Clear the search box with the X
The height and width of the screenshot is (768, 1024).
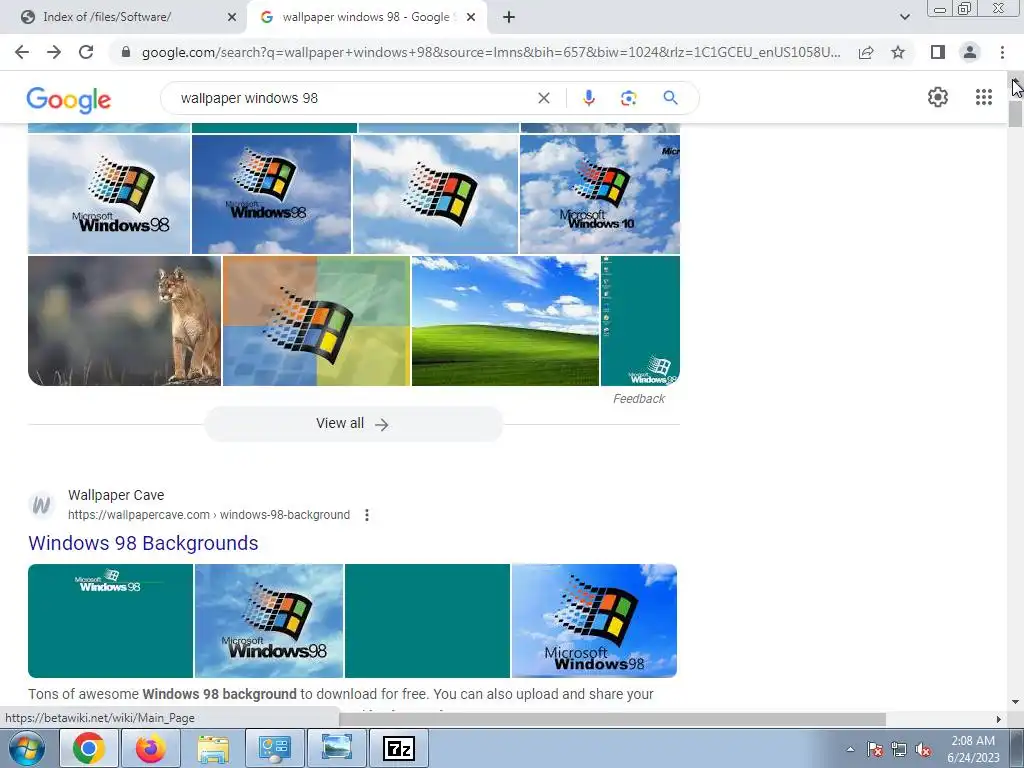(x=543, y=98)
